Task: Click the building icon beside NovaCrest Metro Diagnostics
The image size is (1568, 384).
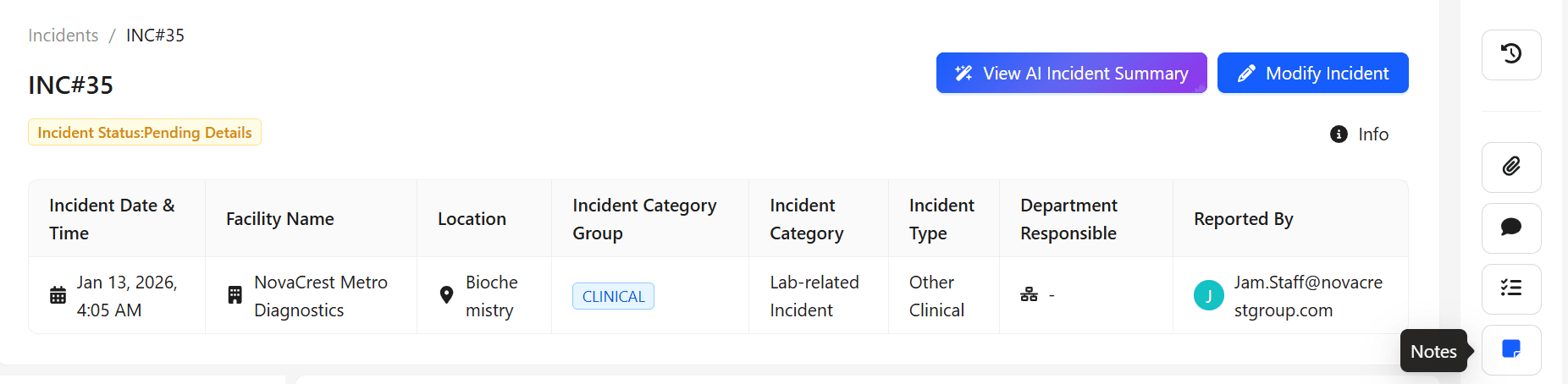Action: tap(235, 295)
